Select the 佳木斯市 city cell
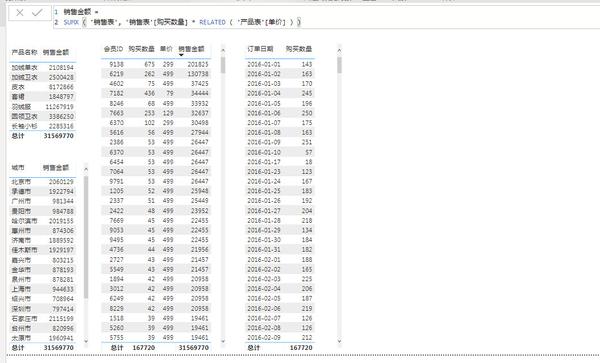Screen dimensions: 600x363 [x=24, y=250]
